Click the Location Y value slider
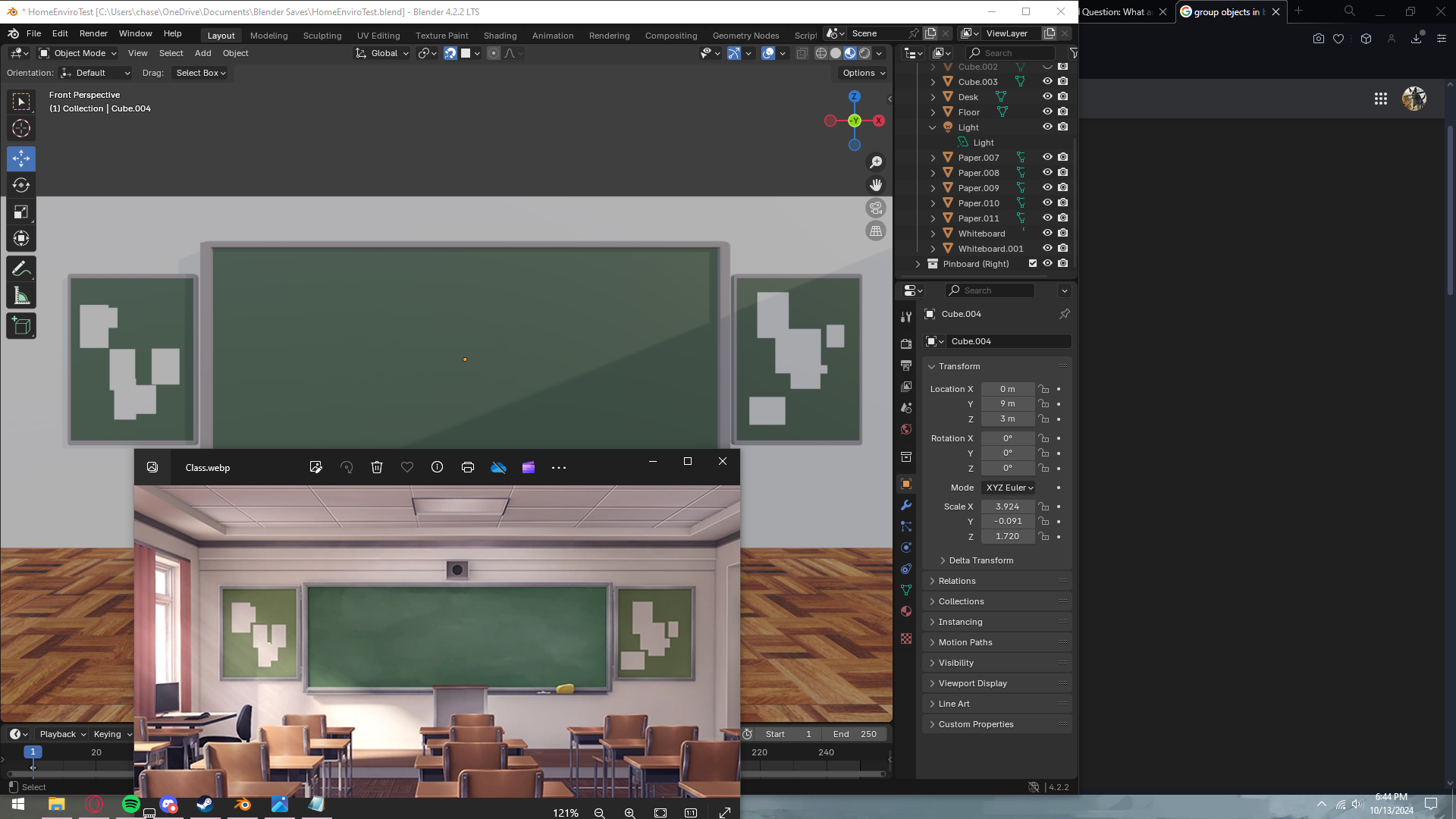The image size is (1456, 819). click(x=1007, y=403)
